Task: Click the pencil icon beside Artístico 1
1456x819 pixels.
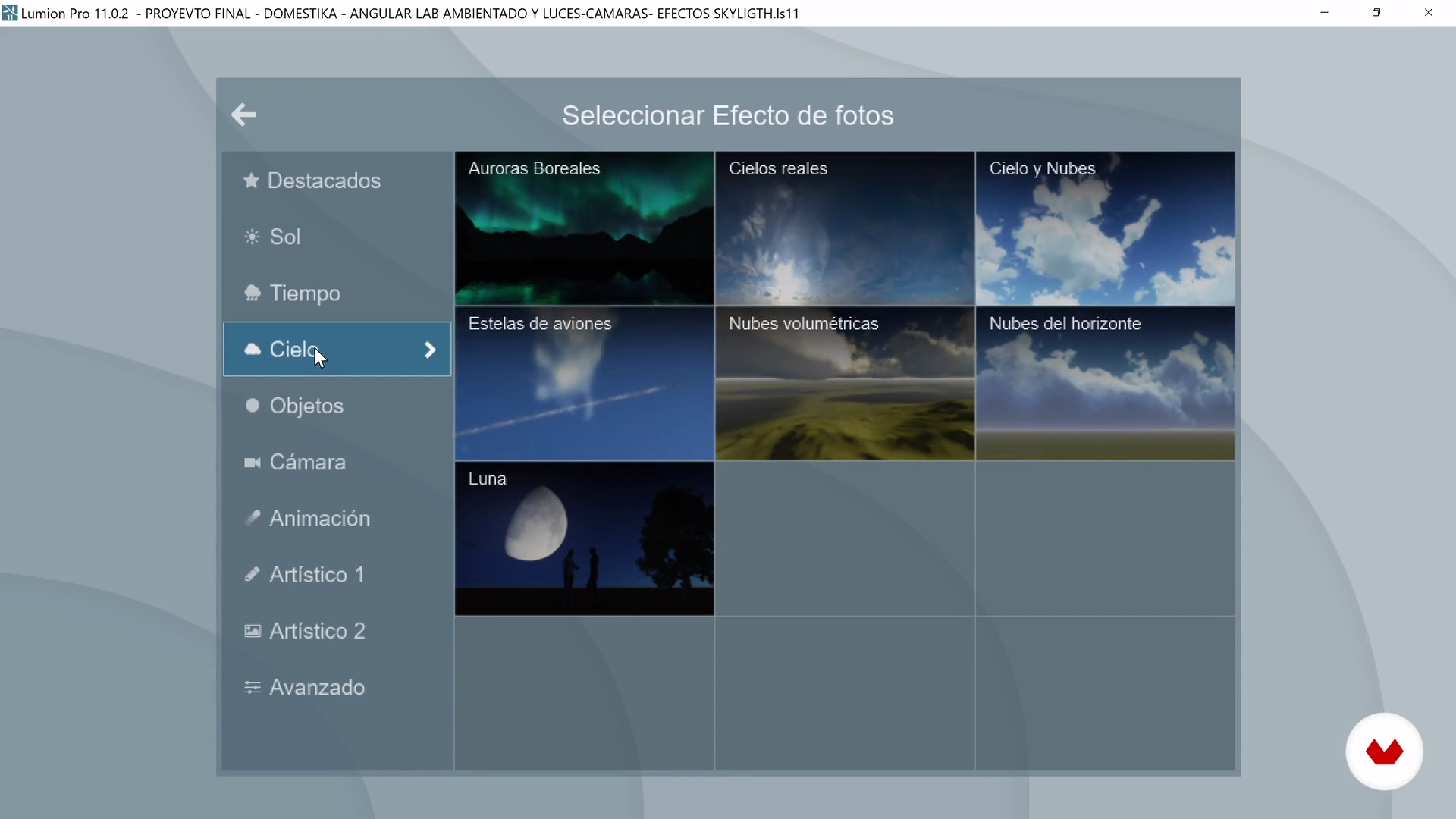Action: point(253,574)
